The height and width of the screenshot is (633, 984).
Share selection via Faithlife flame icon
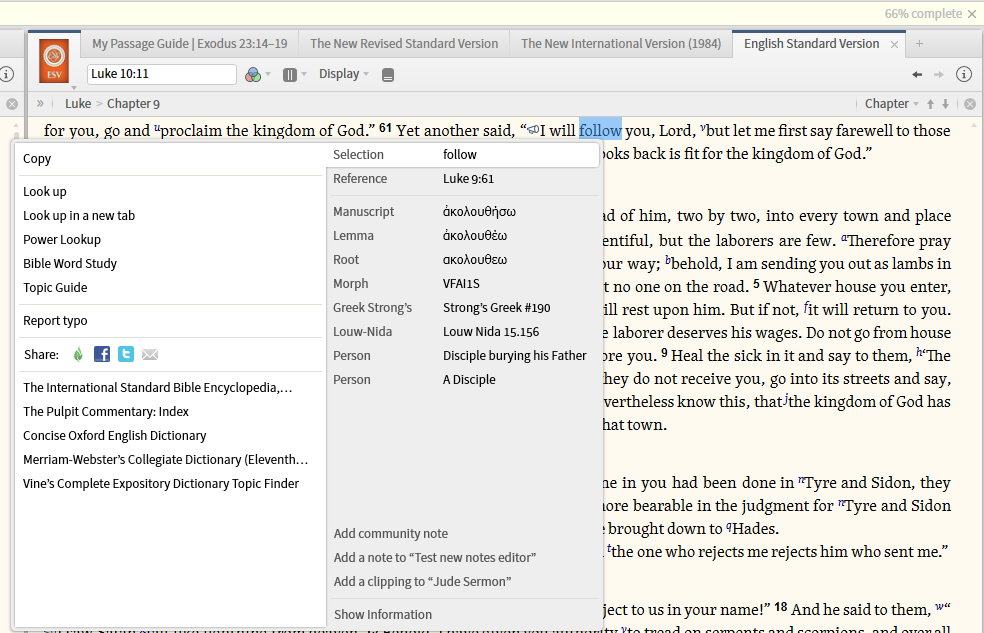(x=78, y=354)
